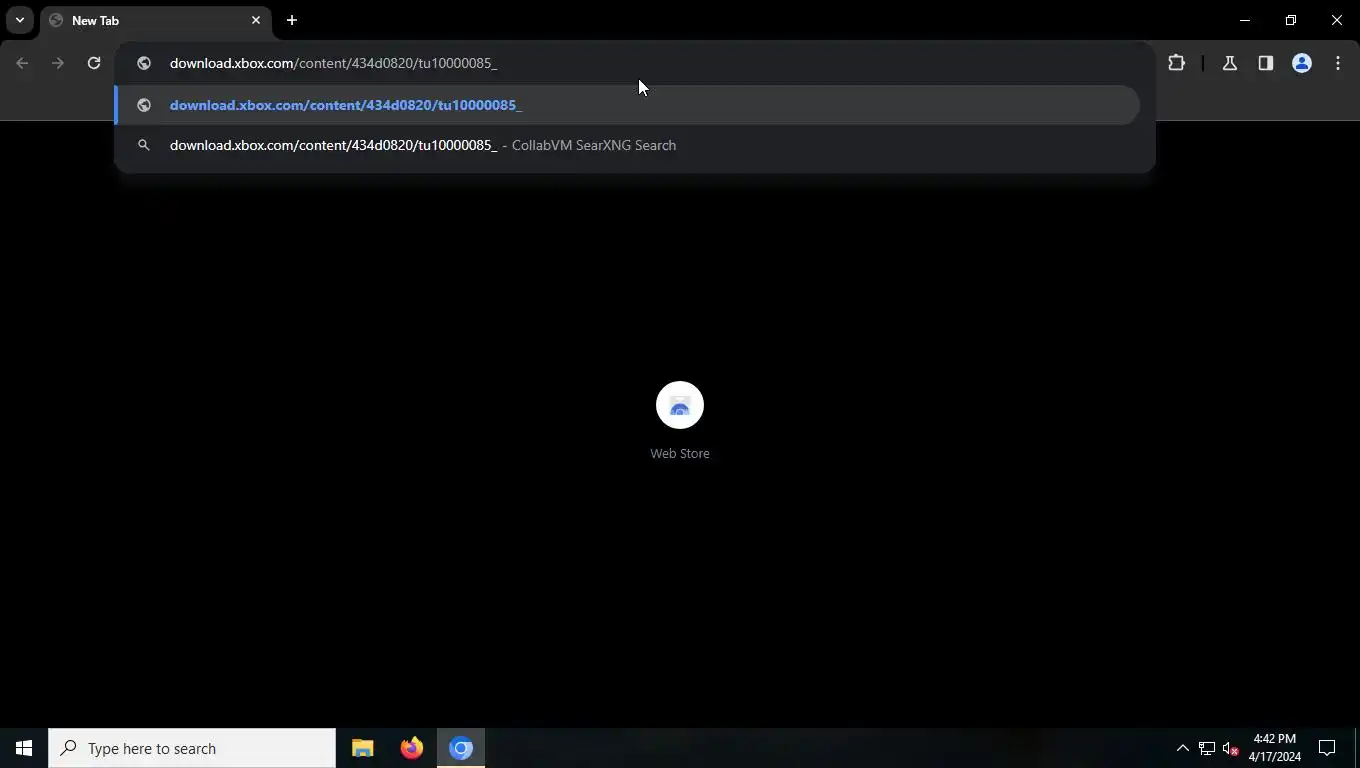The width and height of the screenshot is (1360, 768).
Task: Open the Extensions puzzle icon
Action: (1176, 63)
